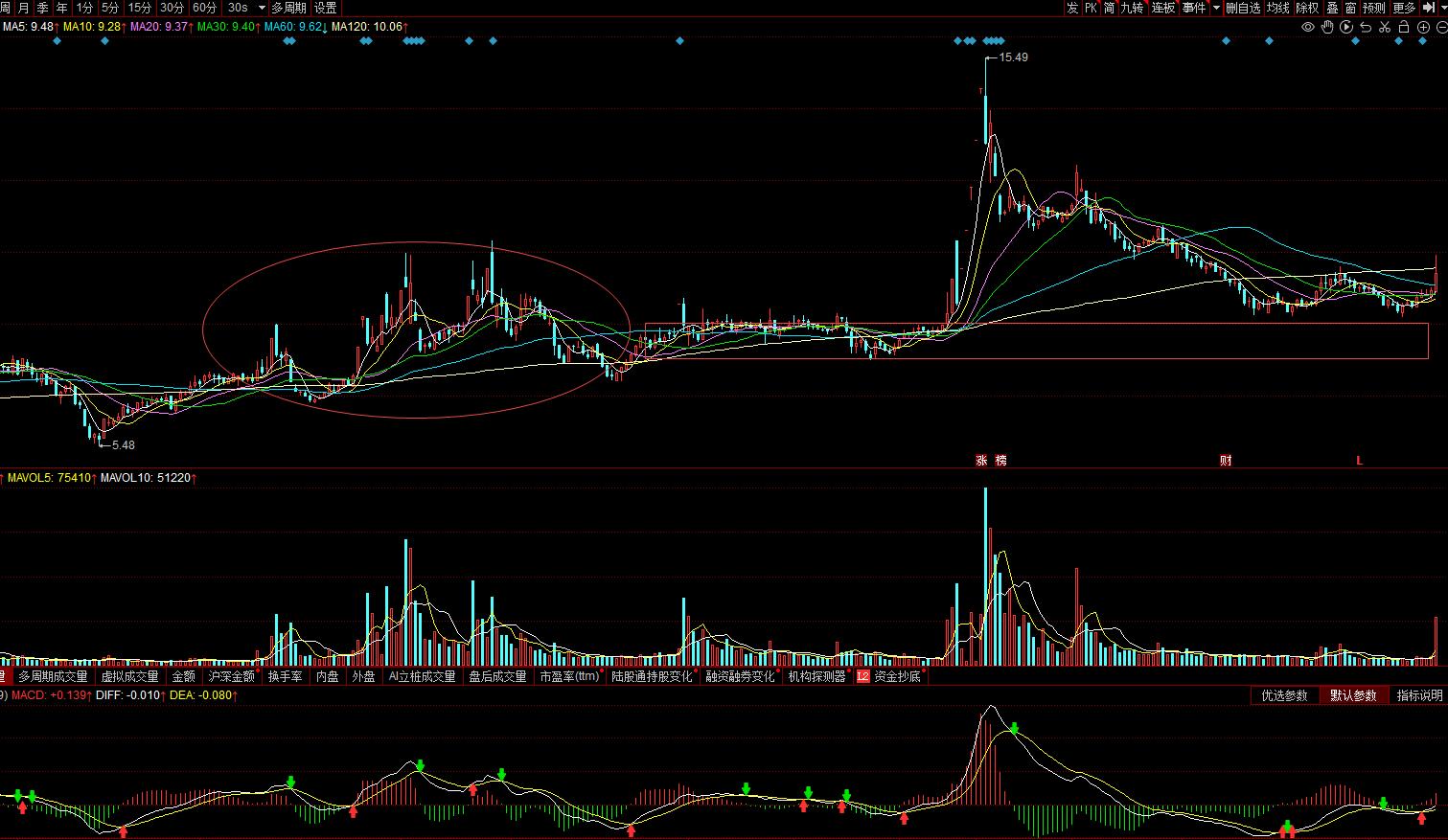Select the 换手率 indicator tab
This screenshot has width=1448, height=840.
[285, 676]
